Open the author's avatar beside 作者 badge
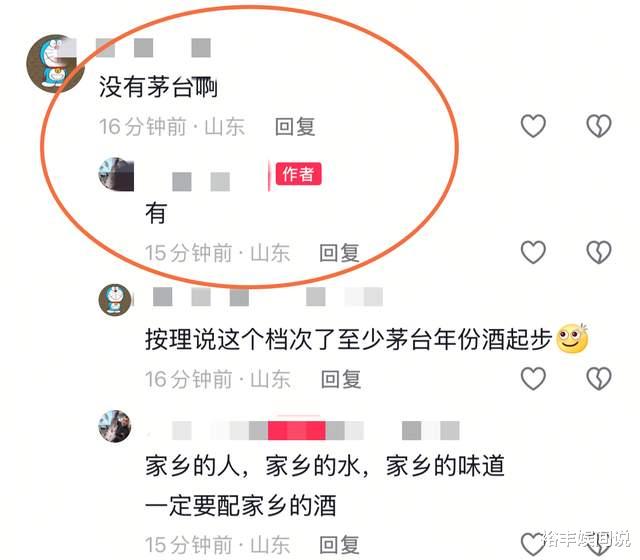This screenshot has width=640, height=560. (x=116, y=174)
